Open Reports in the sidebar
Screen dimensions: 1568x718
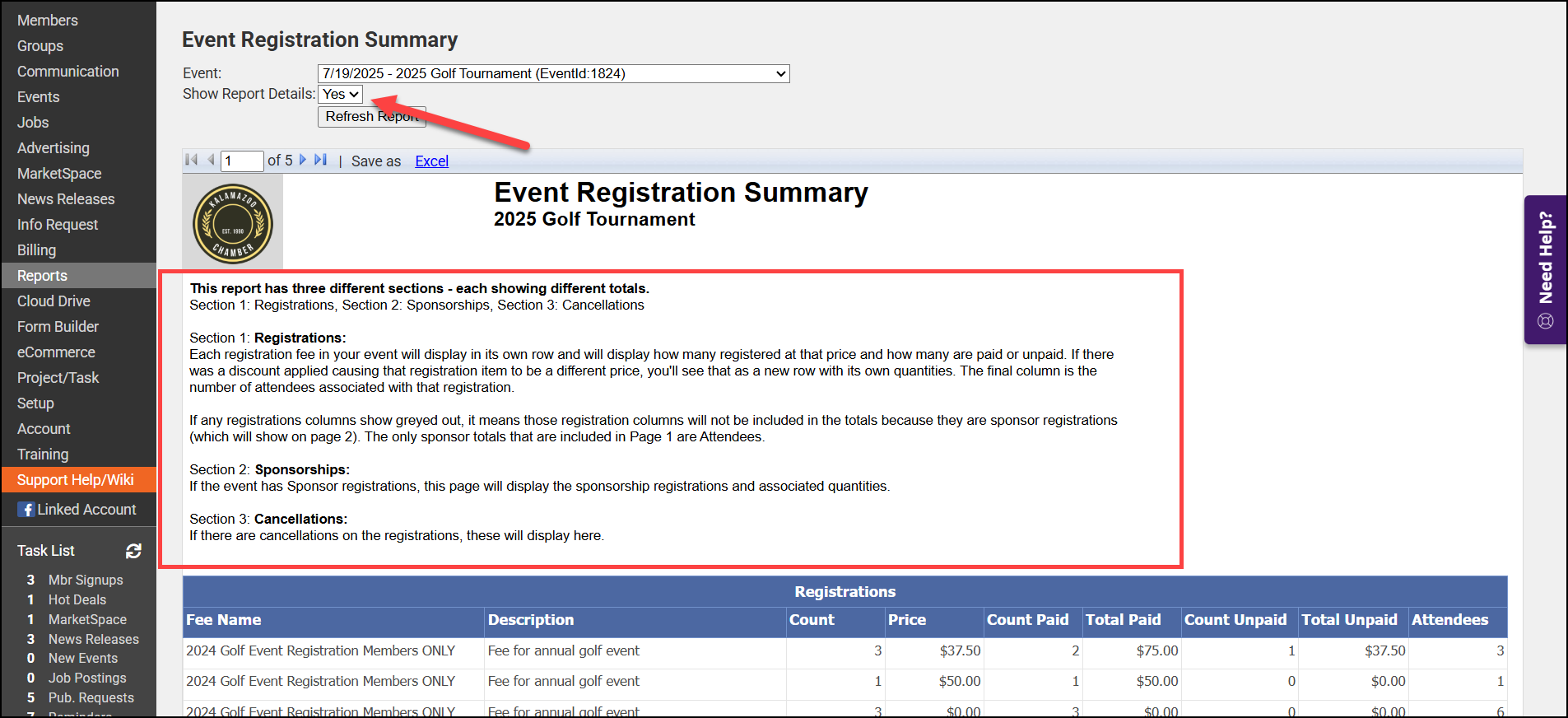click(42, 276)
